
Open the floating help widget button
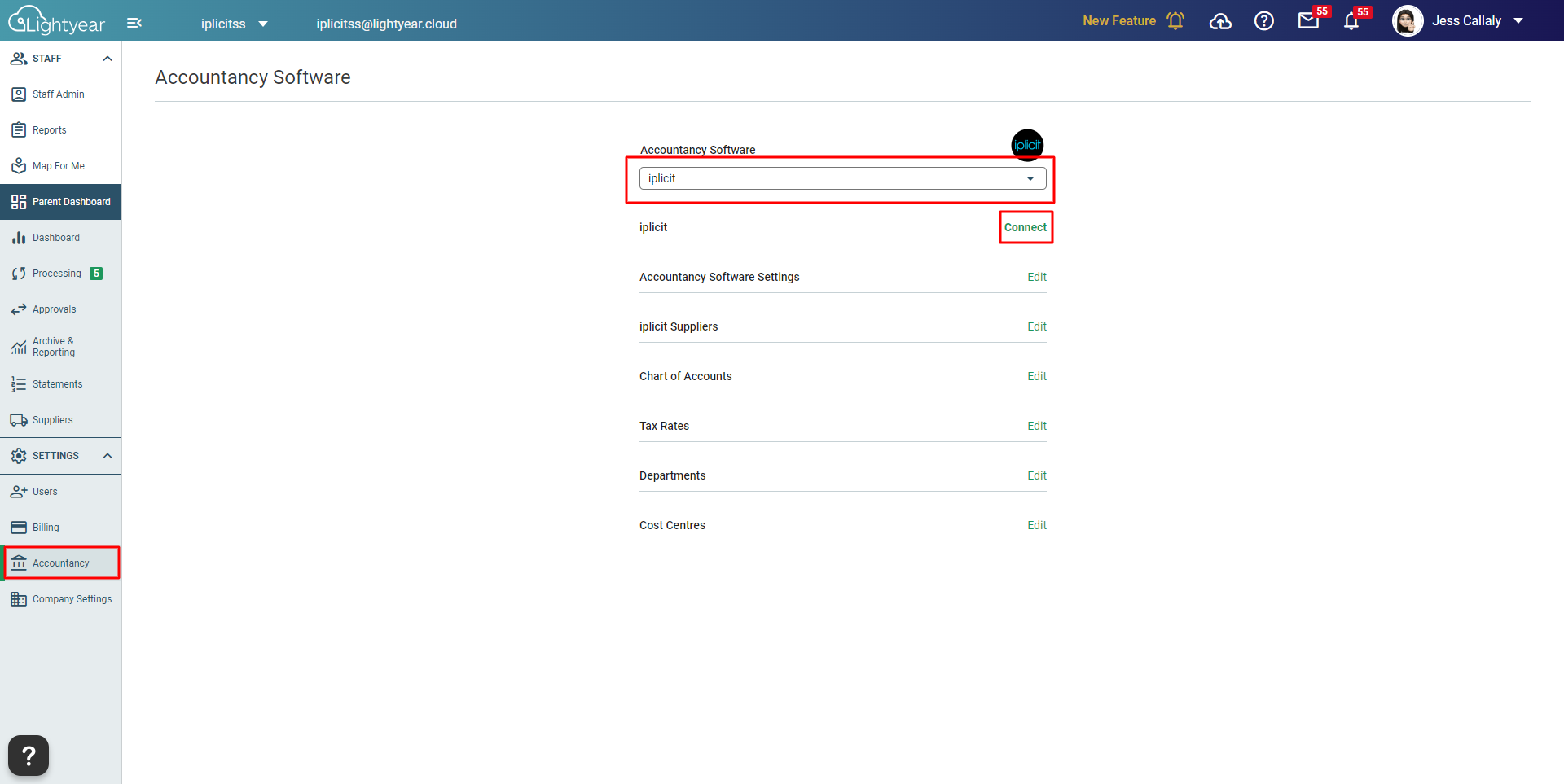point(29,756)
